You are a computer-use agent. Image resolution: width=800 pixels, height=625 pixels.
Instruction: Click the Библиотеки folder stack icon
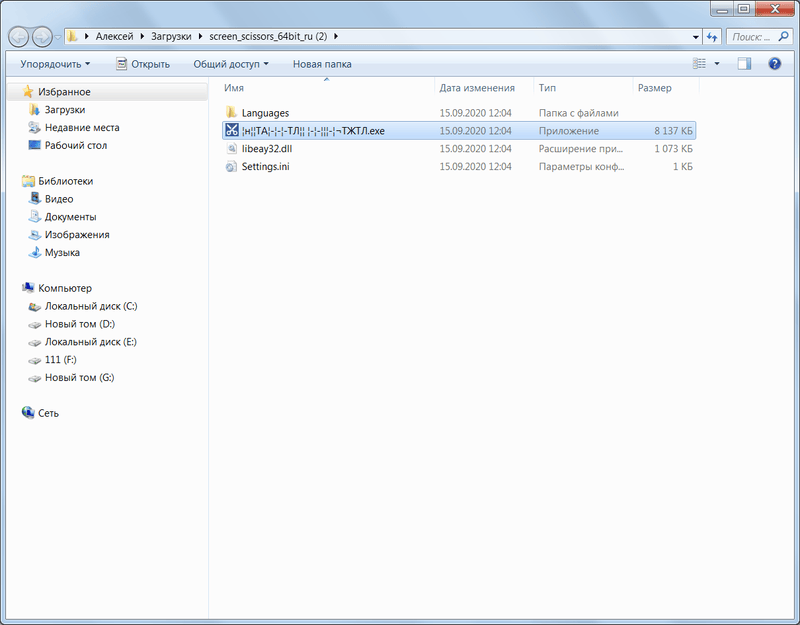(x=28, y=181)
